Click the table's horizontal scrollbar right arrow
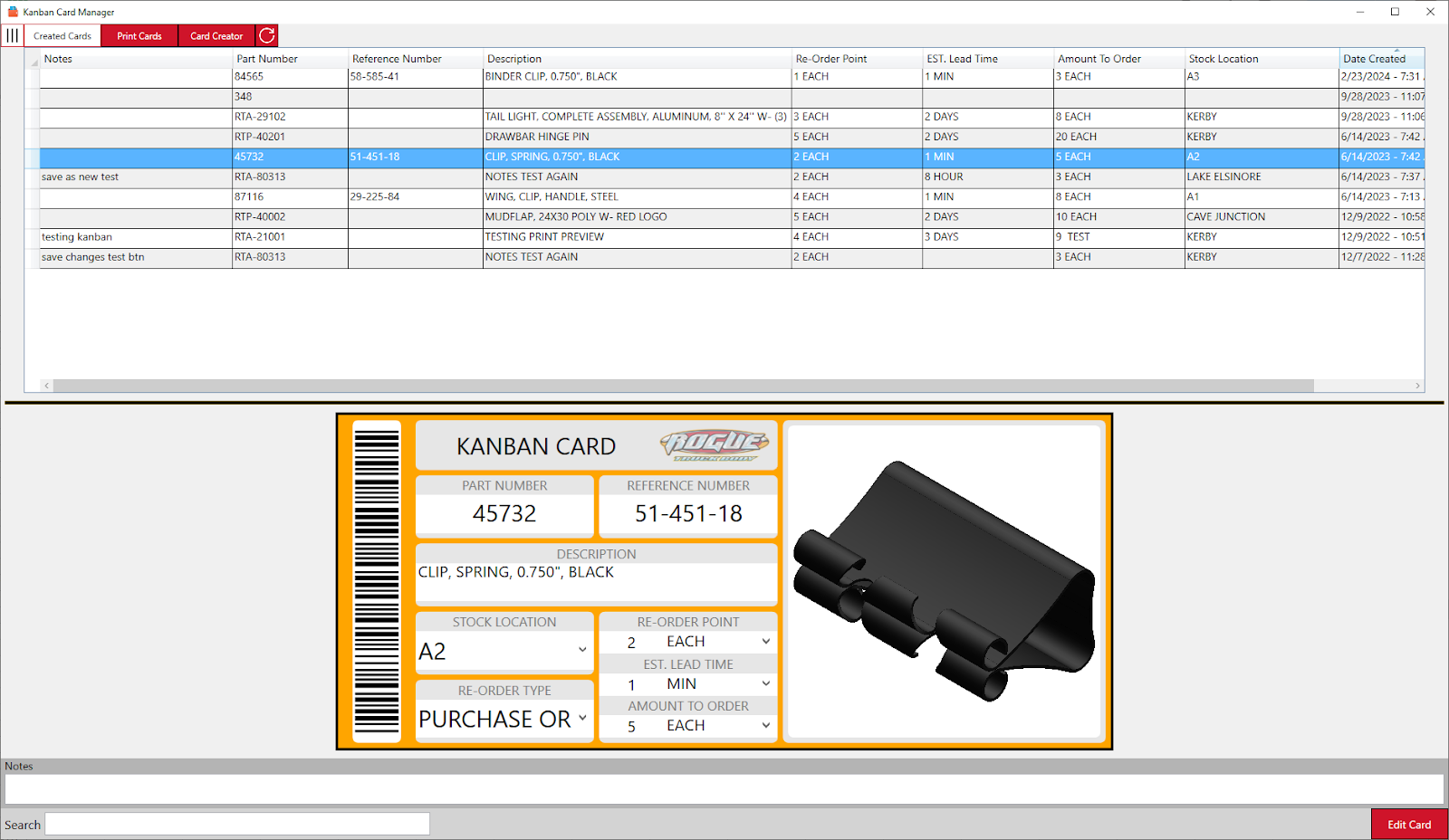This screenshot has width=1449, height=840. 1417,386
